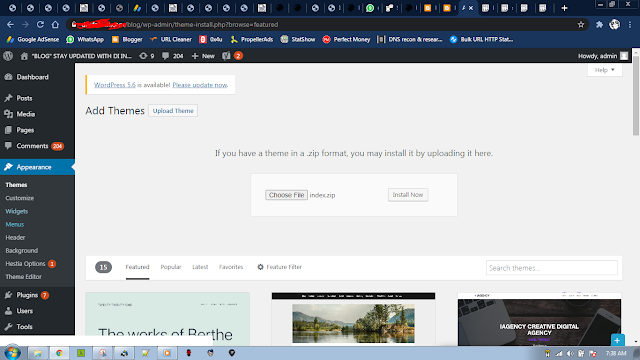Viewport: 640px width, 360px height.
Task: Open Blogger bookmark
Action: point(127,39)
